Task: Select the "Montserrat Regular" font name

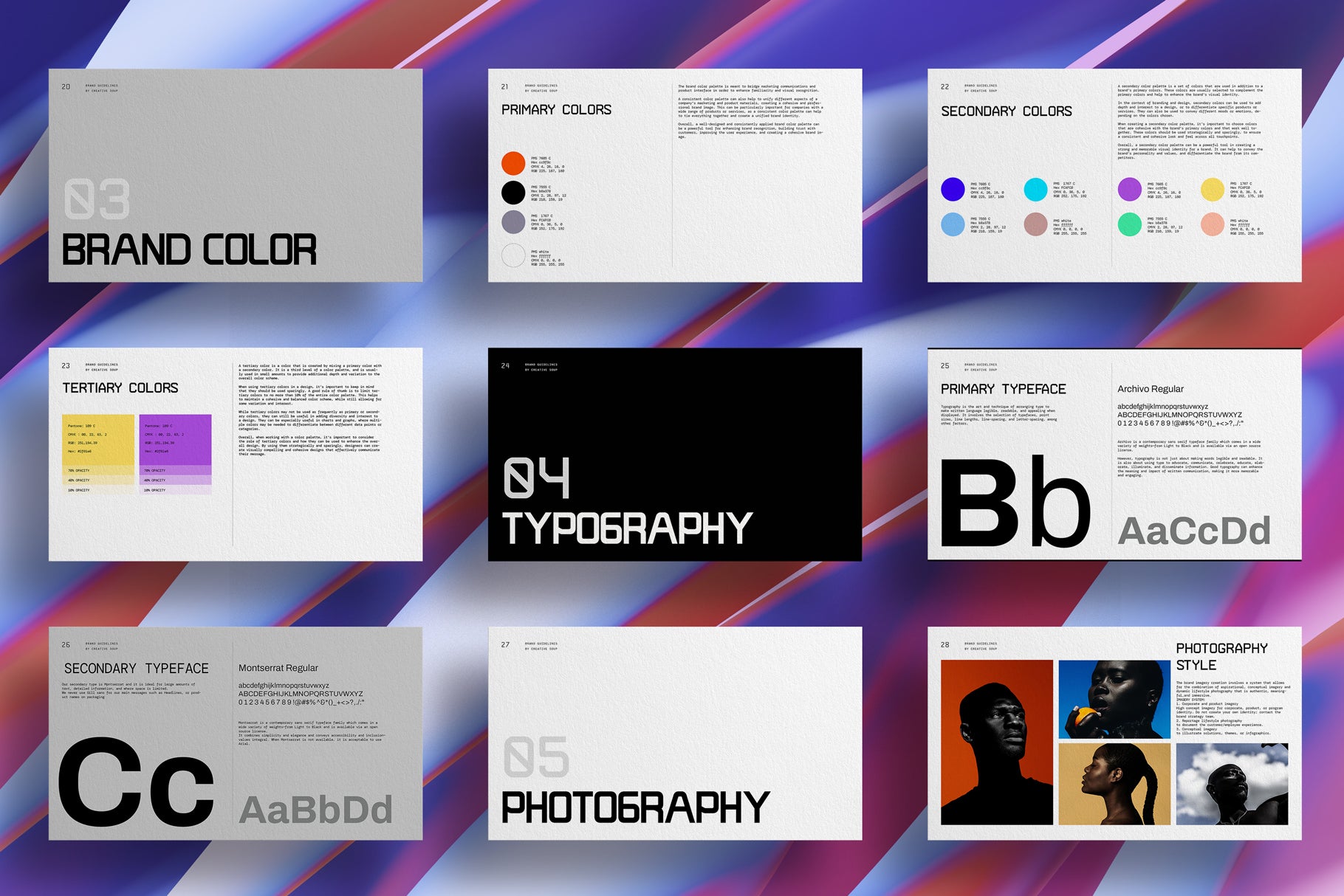Action: (278, 668)
